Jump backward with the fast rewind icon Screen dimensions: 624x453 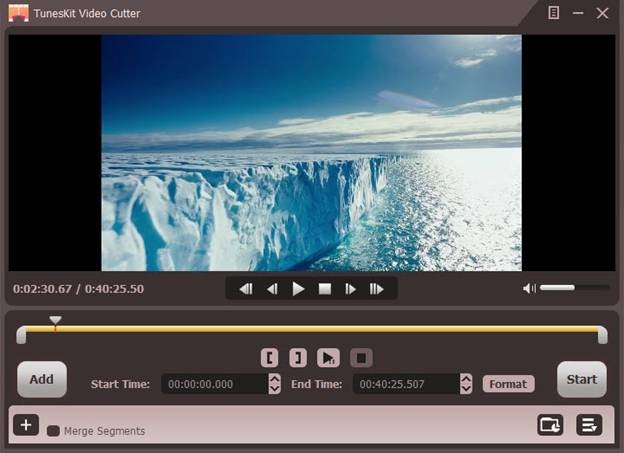coord(245,289)
